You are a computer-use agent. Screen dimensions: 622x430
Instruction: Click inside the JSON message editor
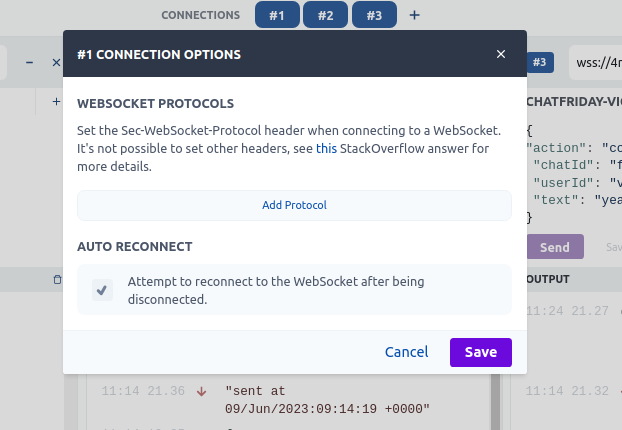[x=574, y=174]
